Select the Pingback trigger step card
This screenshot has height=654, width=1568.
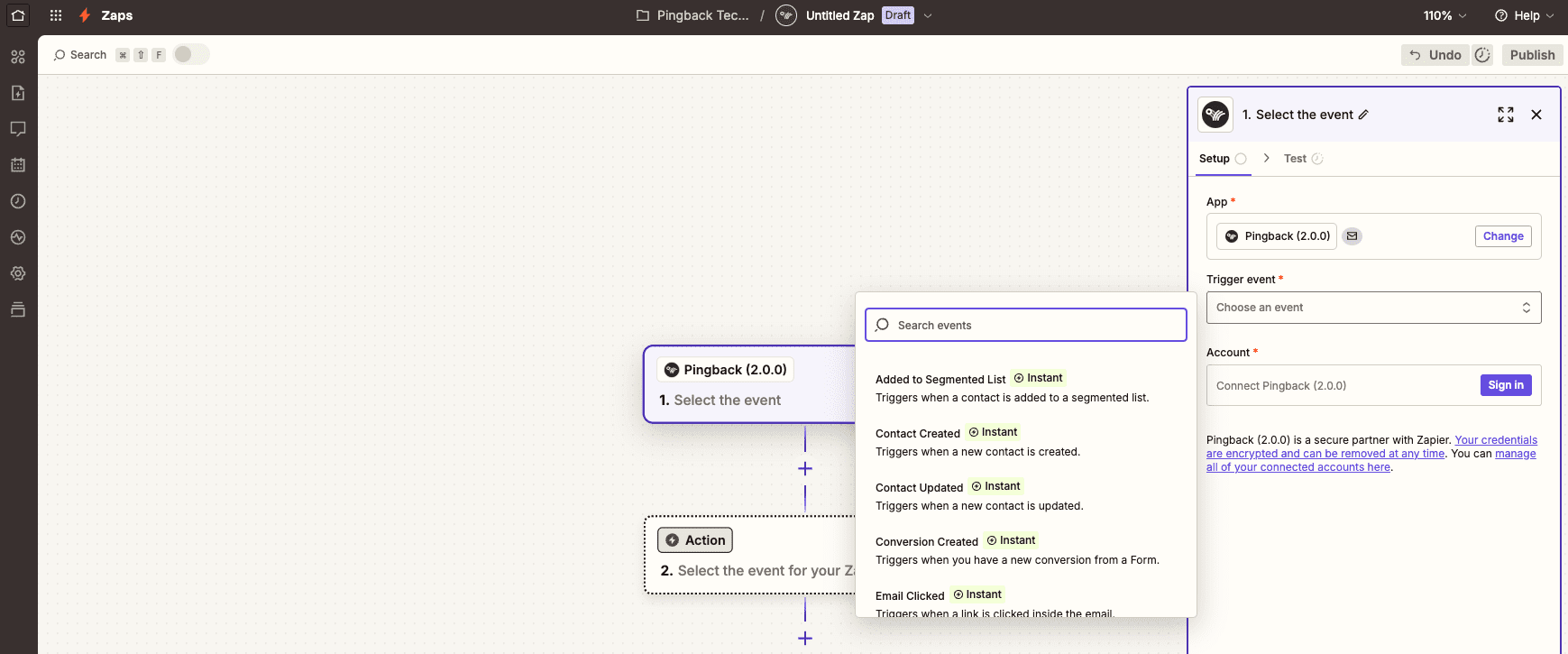coord(750,384)
